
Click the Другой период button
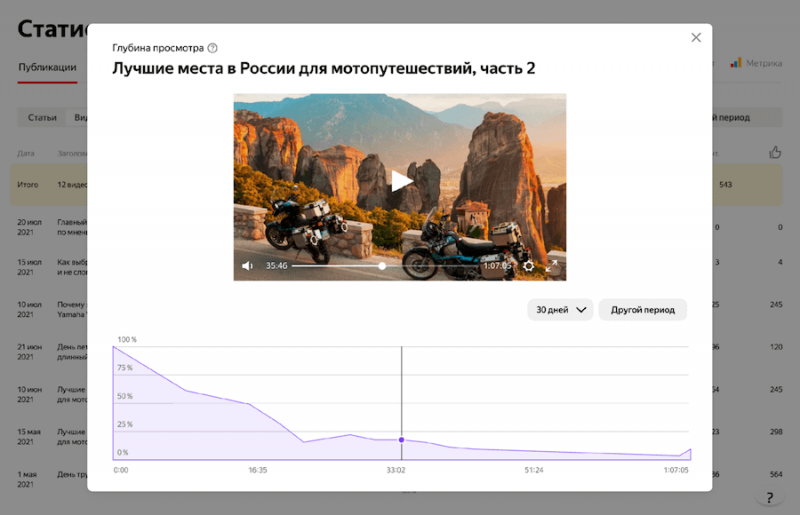(x=642, y=310)
